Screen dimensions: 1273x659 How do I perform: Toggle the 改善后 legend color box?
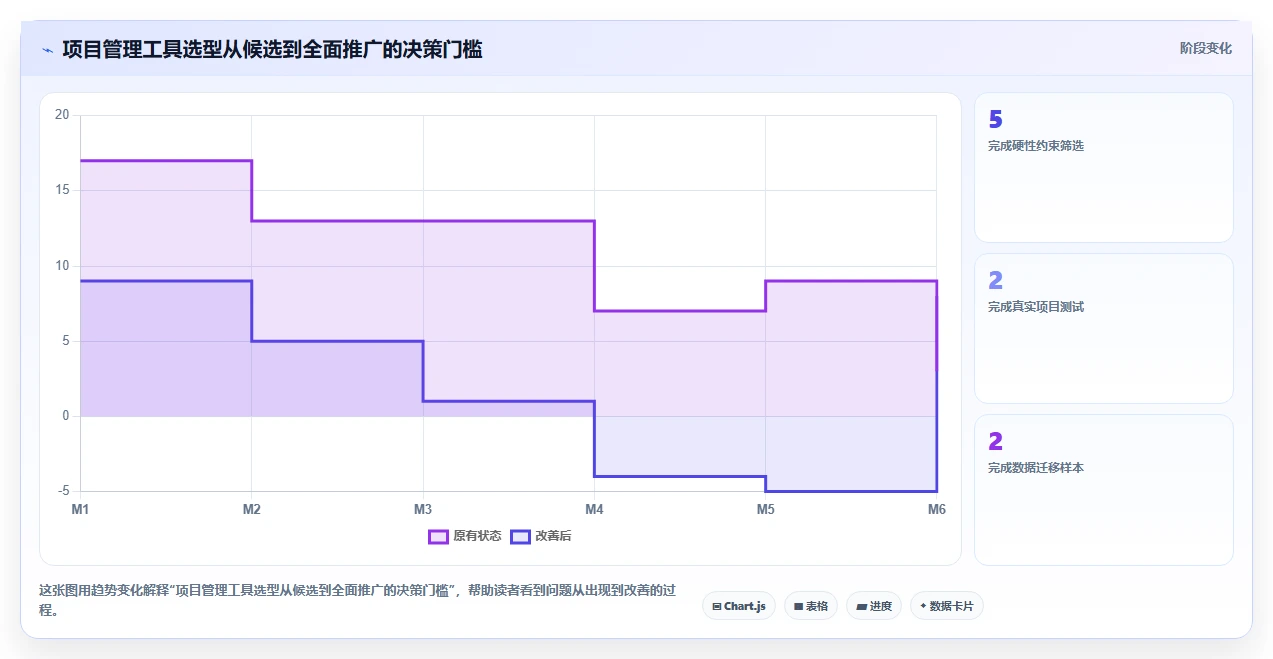tap(520, 536)
